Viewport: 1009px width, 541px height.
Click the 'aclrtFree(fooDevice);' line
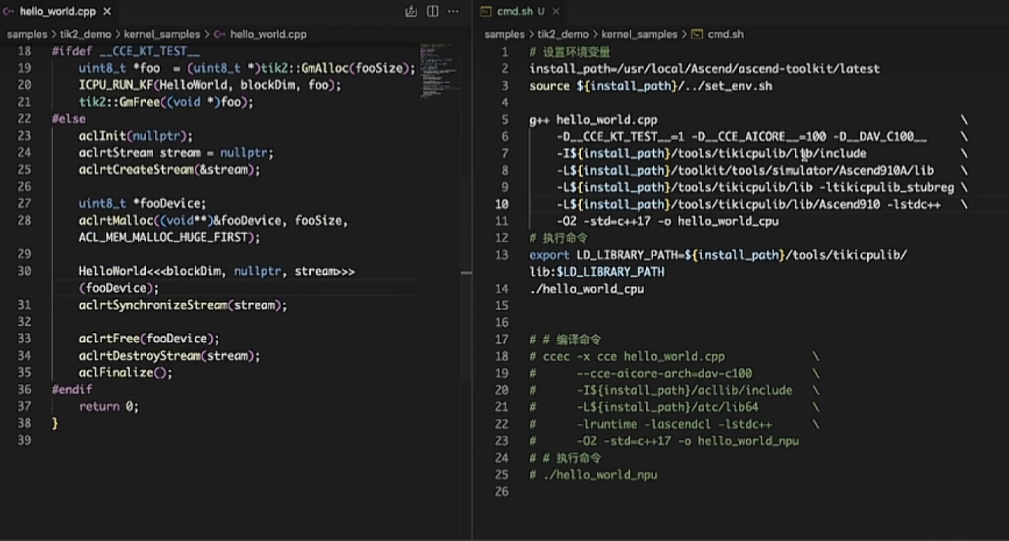pyautogui.click(x=149, y=338)
